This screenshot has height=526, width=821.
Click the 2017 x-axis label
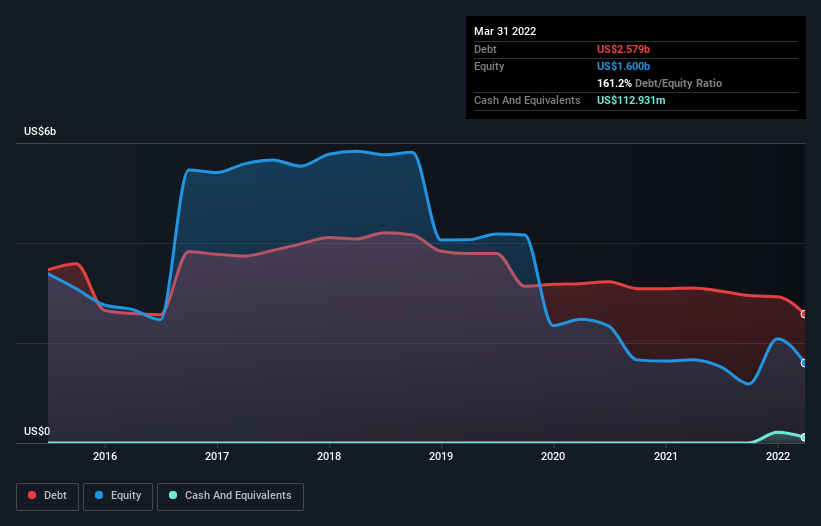217,456
